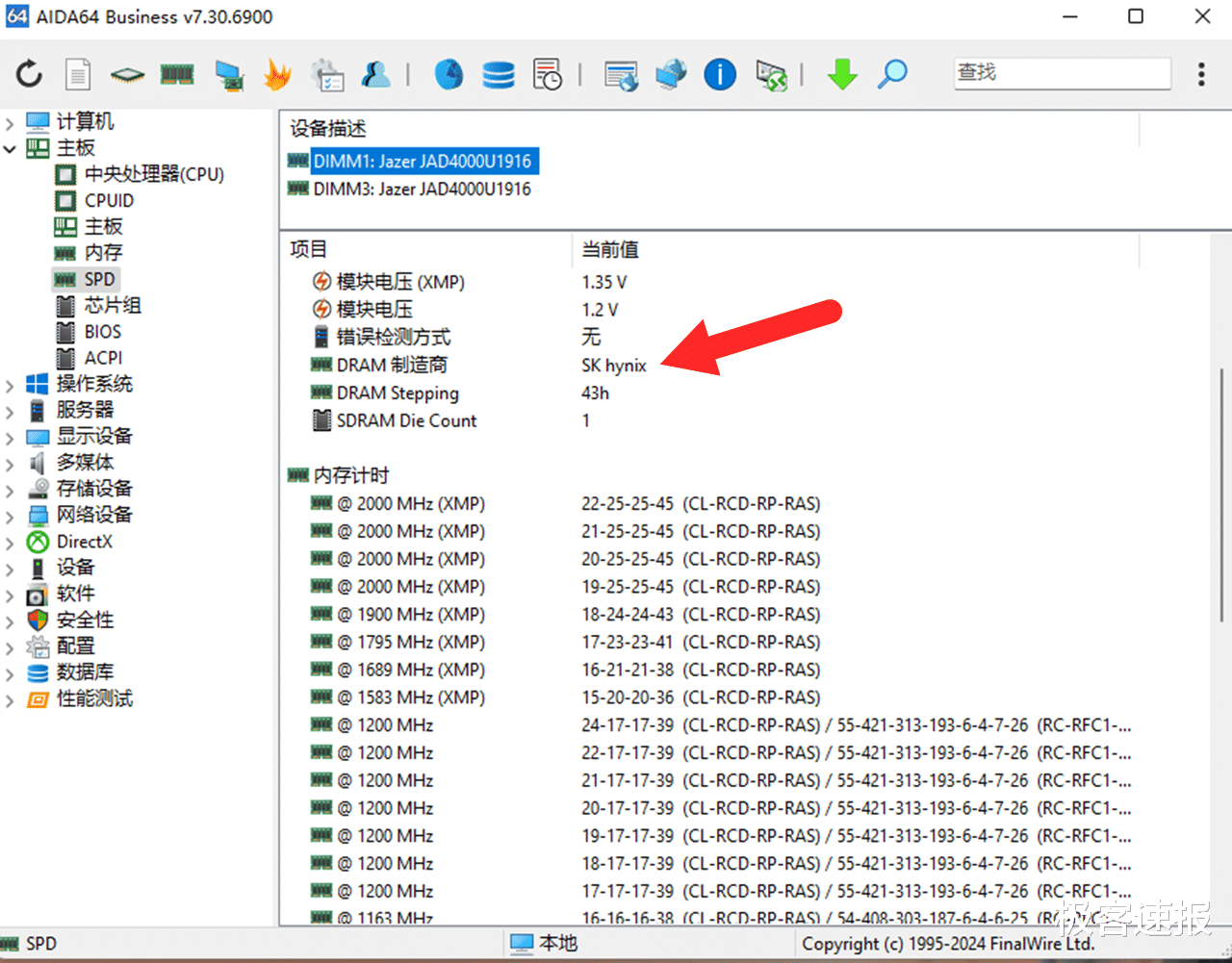1232x963 pixels.
Task: Click the networked computers toolbar icon
Action: [228, 75]
